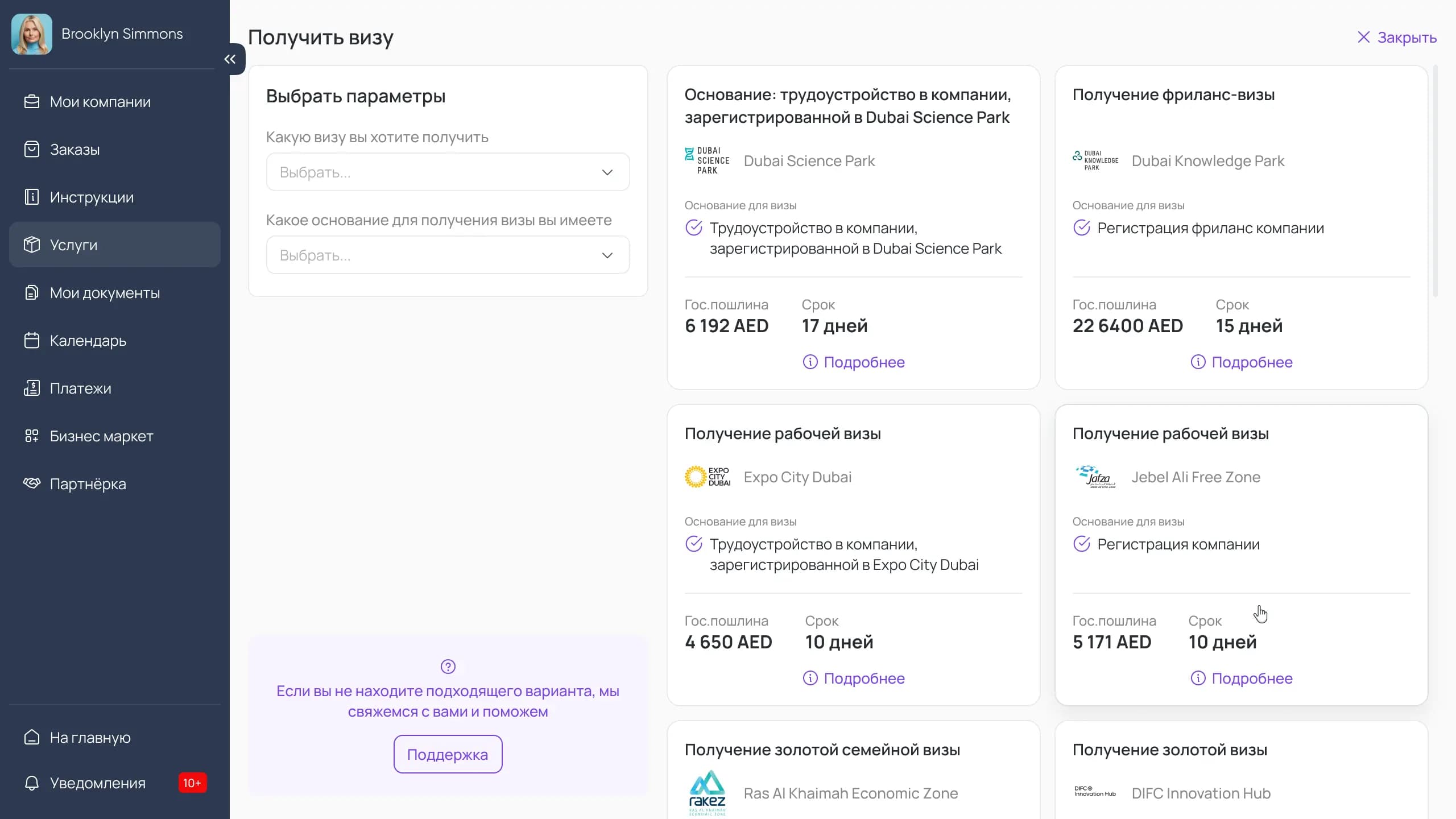Click the Бизнес маркет grid icon
1456x819 pixels.
click(32, 436)
